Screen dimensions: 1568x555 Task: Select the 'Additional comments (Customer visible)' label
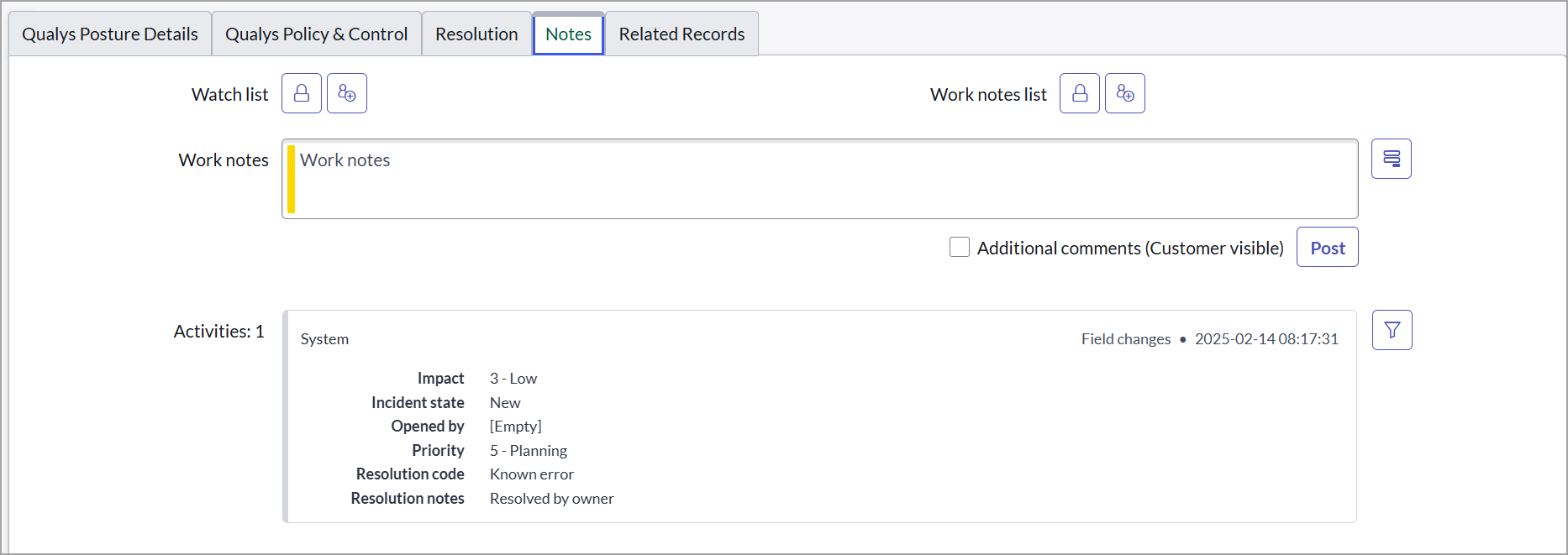[x=1130, y=249]
